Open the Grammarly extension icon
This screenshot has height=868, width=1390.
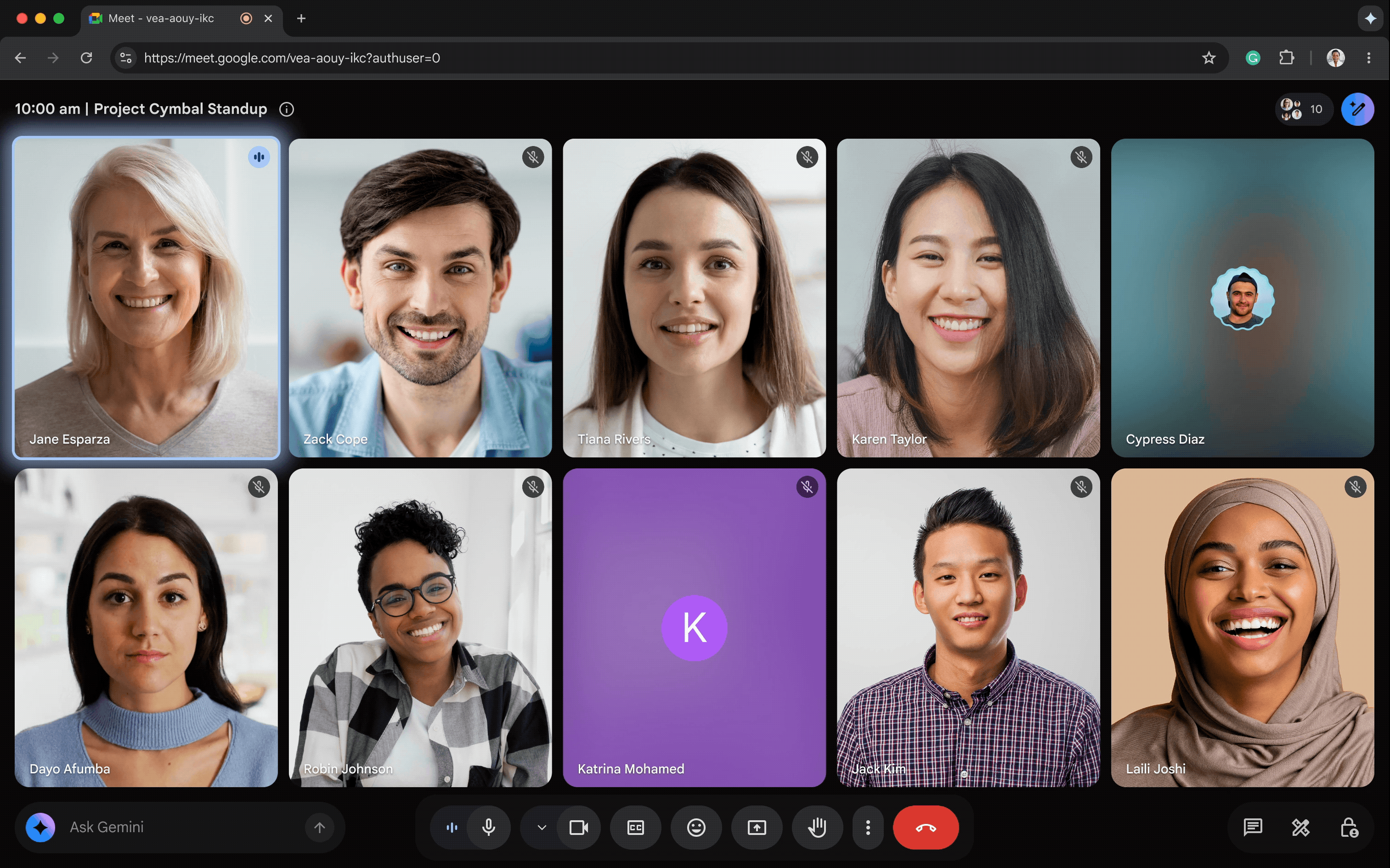1253,58
